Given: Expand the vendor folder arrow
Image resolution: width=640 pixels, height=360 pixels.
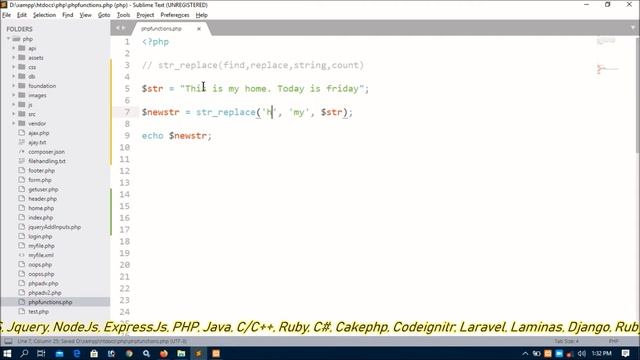Looking at the screenshot, I should coord(13,123).
